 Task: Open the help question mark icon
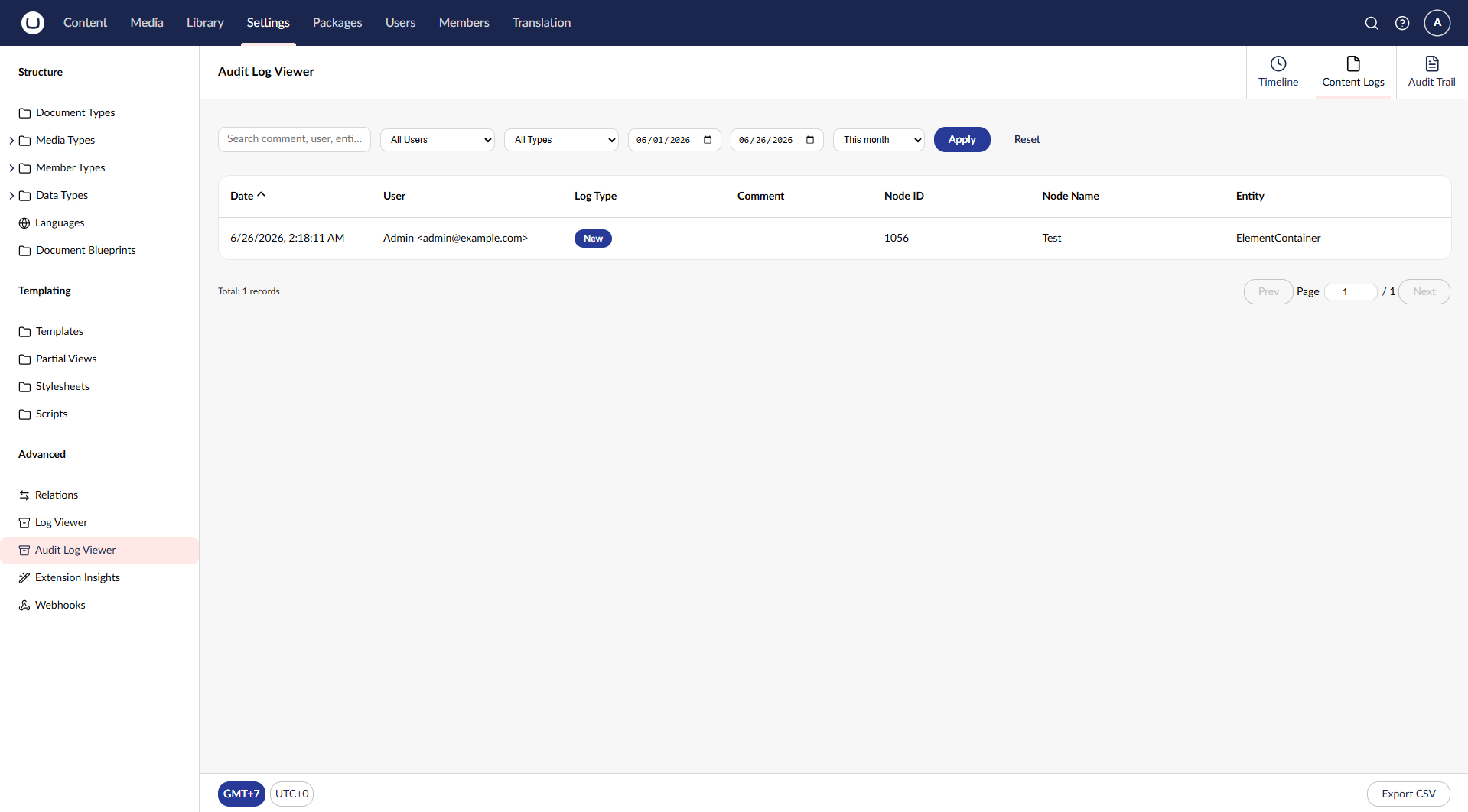[1402, 23]
